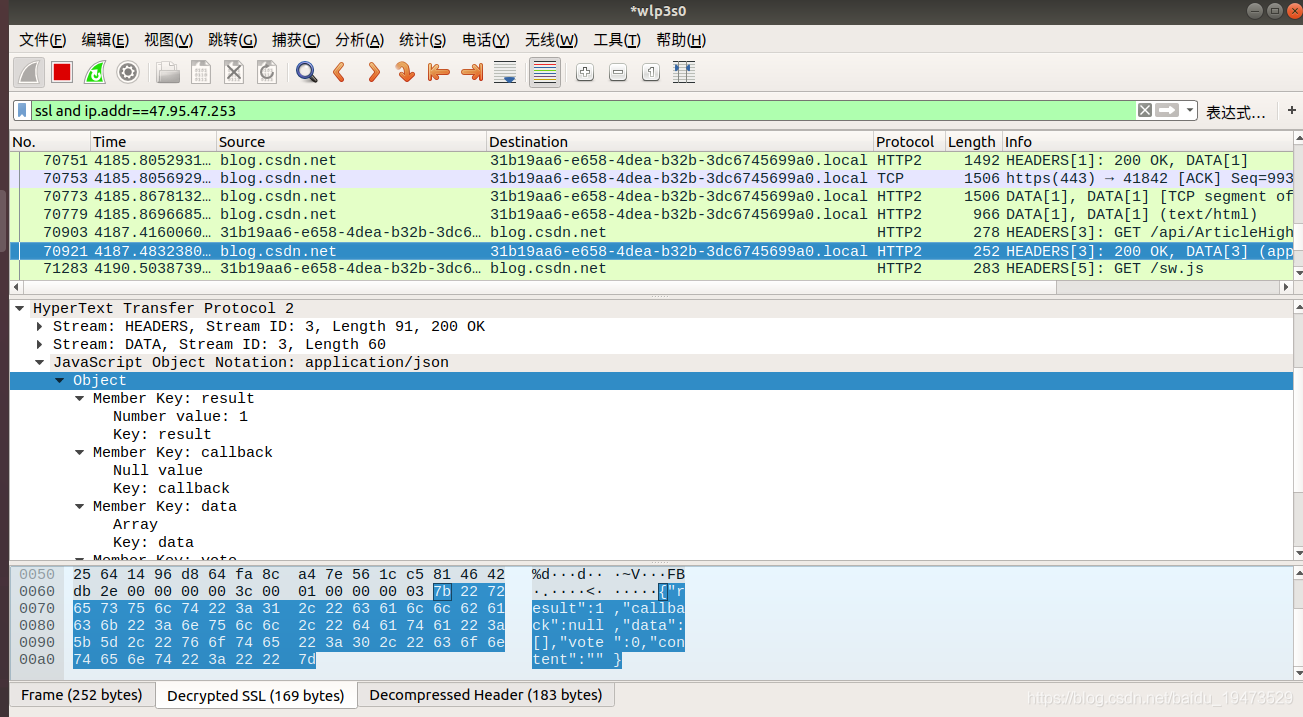Jump to the last packet using the right-bar arrow icon
The width and height of the screenshot is (1303, 717).
471,71
